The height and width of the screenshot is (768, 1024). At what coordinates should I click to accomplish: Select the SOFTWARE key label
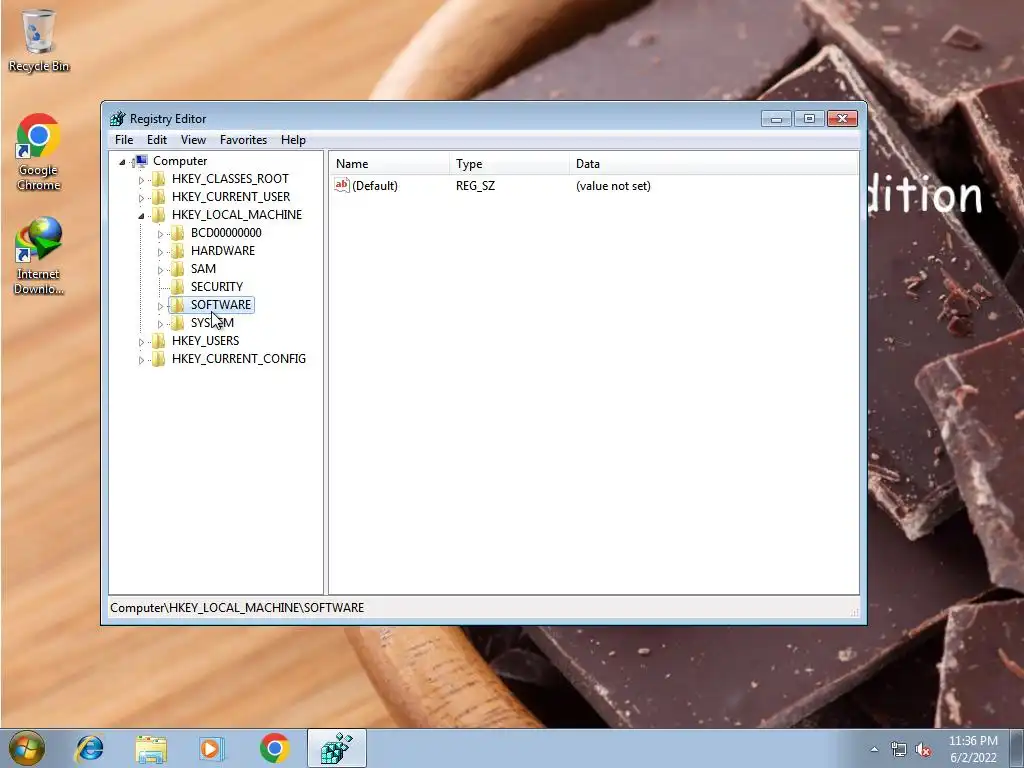click(x=221, y=305)
